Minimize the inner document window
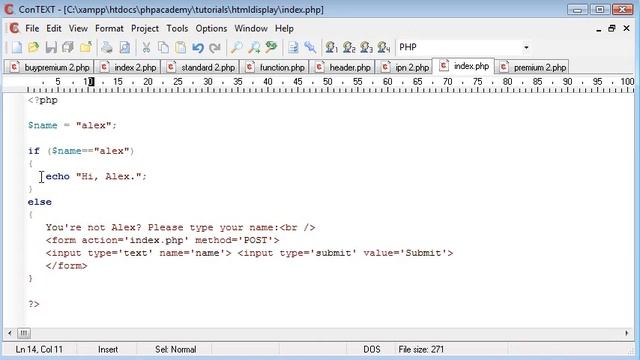Viewport: 640px width, 360px height. (598, 29)
